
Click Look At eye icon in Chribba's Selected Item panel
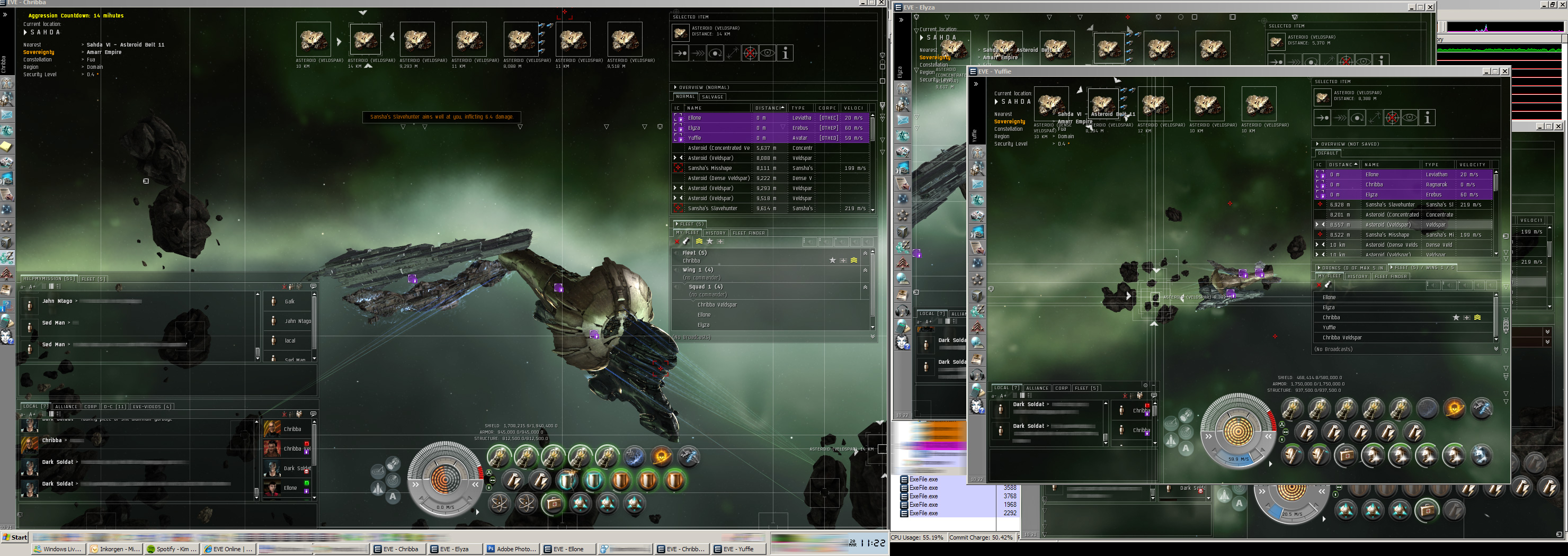768,53
